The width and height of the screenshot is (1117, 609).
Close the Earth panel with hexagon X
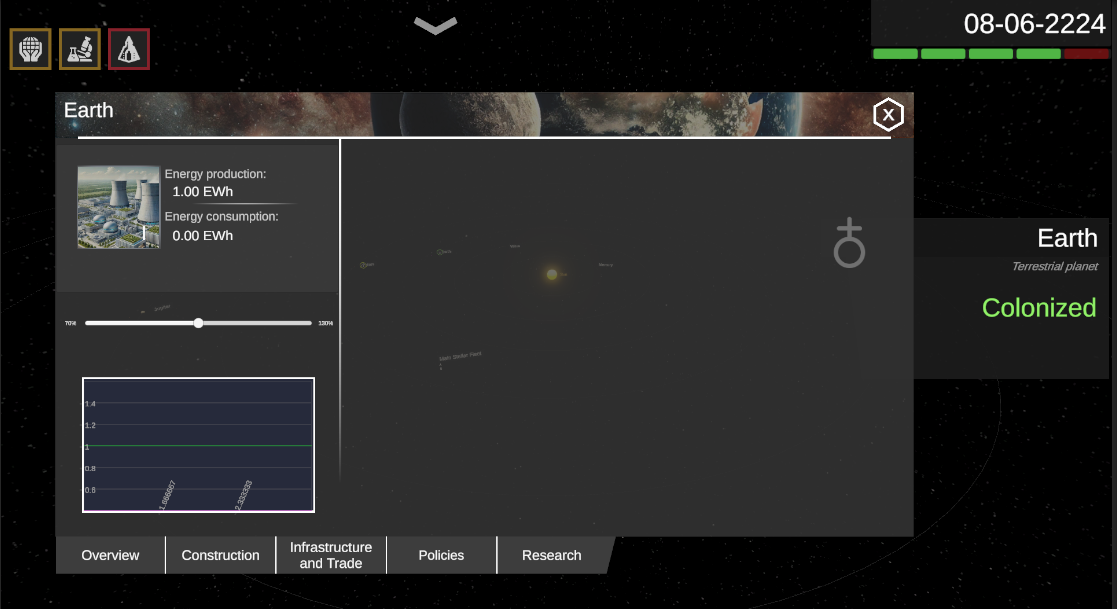point(888,115)
